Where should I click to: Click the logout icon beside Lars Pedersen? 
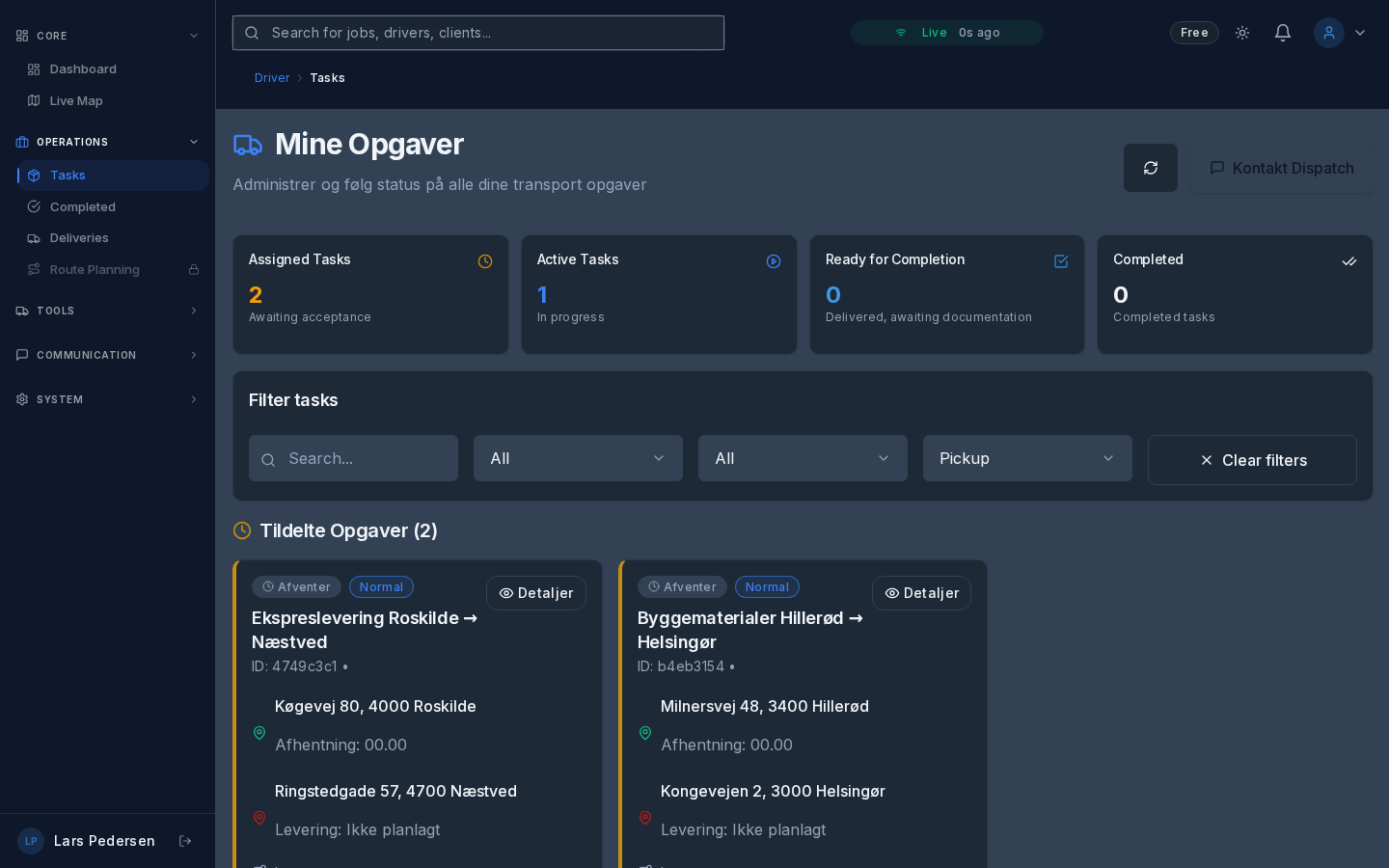(185, 841)
